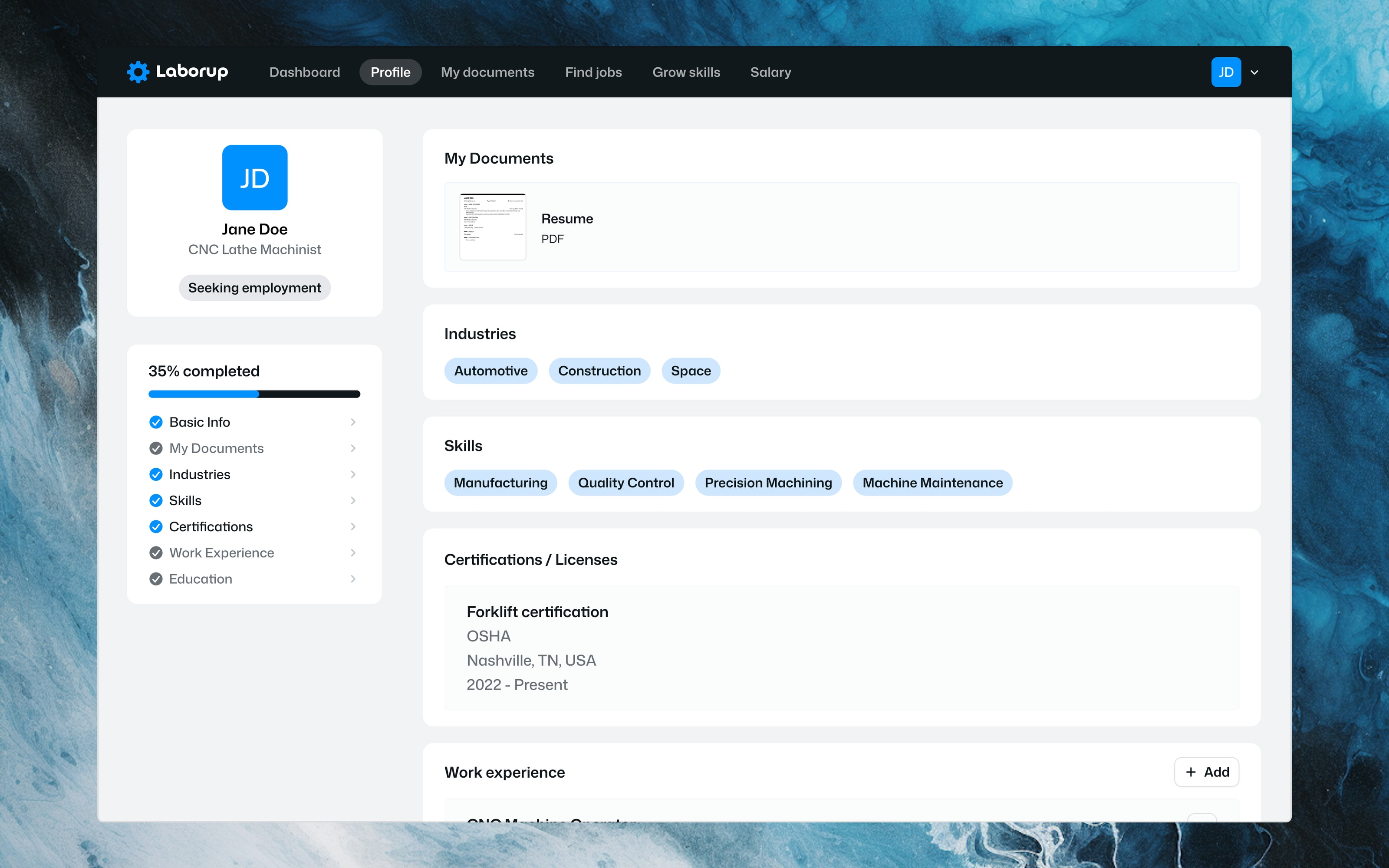Click the Quality Control skill tag
Image resolution: width=1389 pixels, height=868 pixels.
tap(625, 483)
